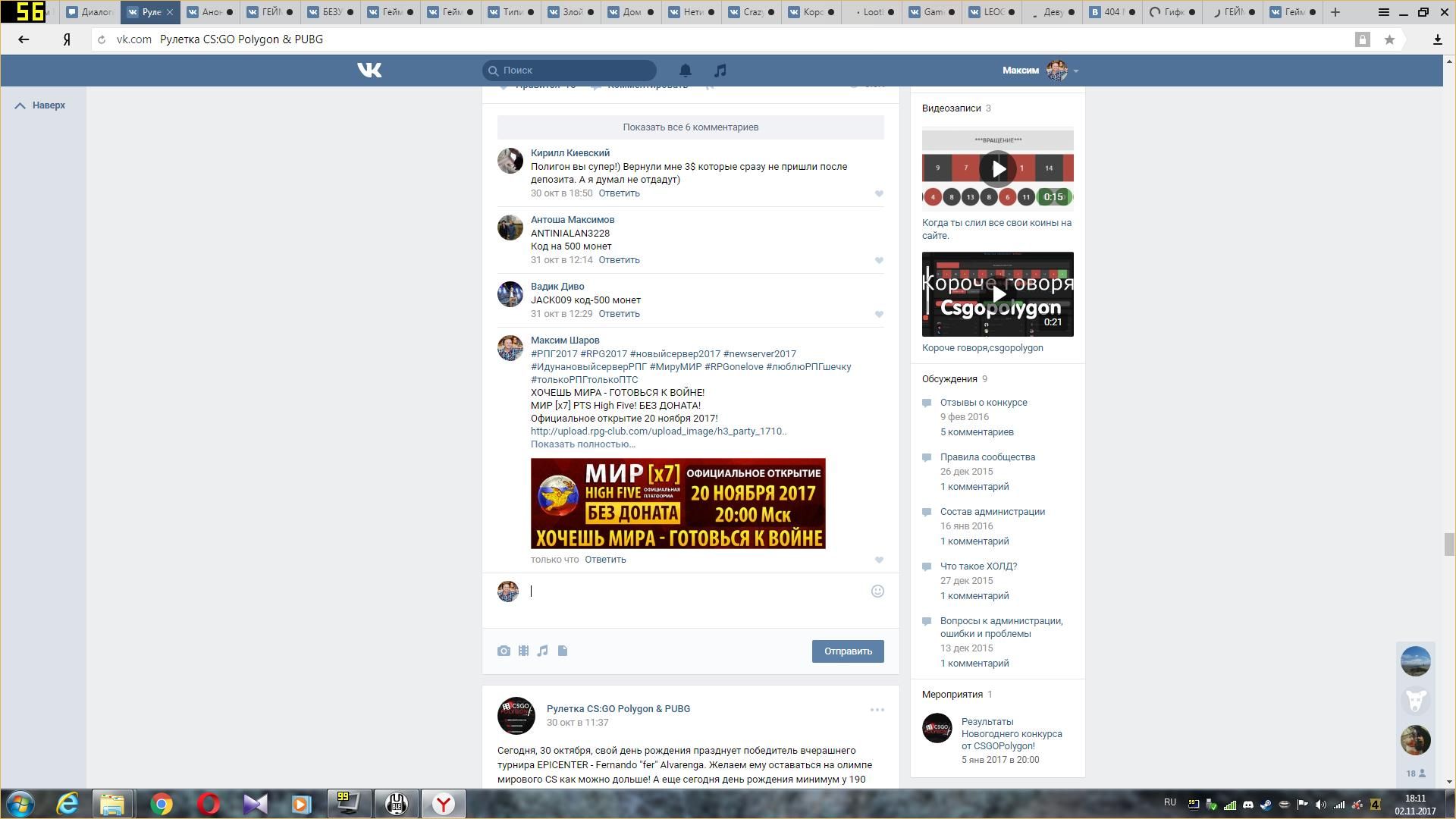Click Показать все 6 комментариев
The image size is (1456, 819).
coord(690,127)
